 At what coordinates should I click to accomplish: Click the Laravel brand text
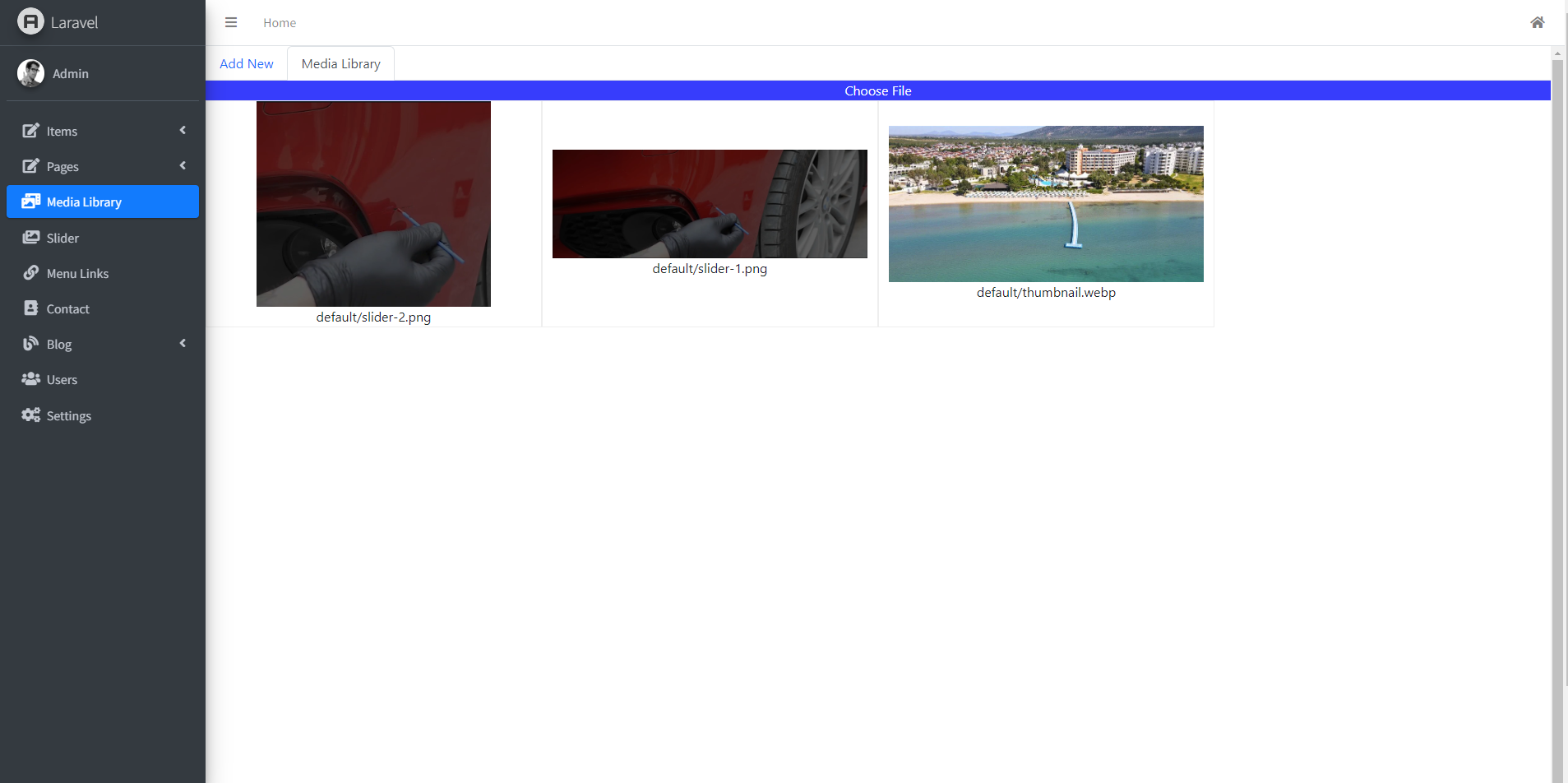[74, 22]
